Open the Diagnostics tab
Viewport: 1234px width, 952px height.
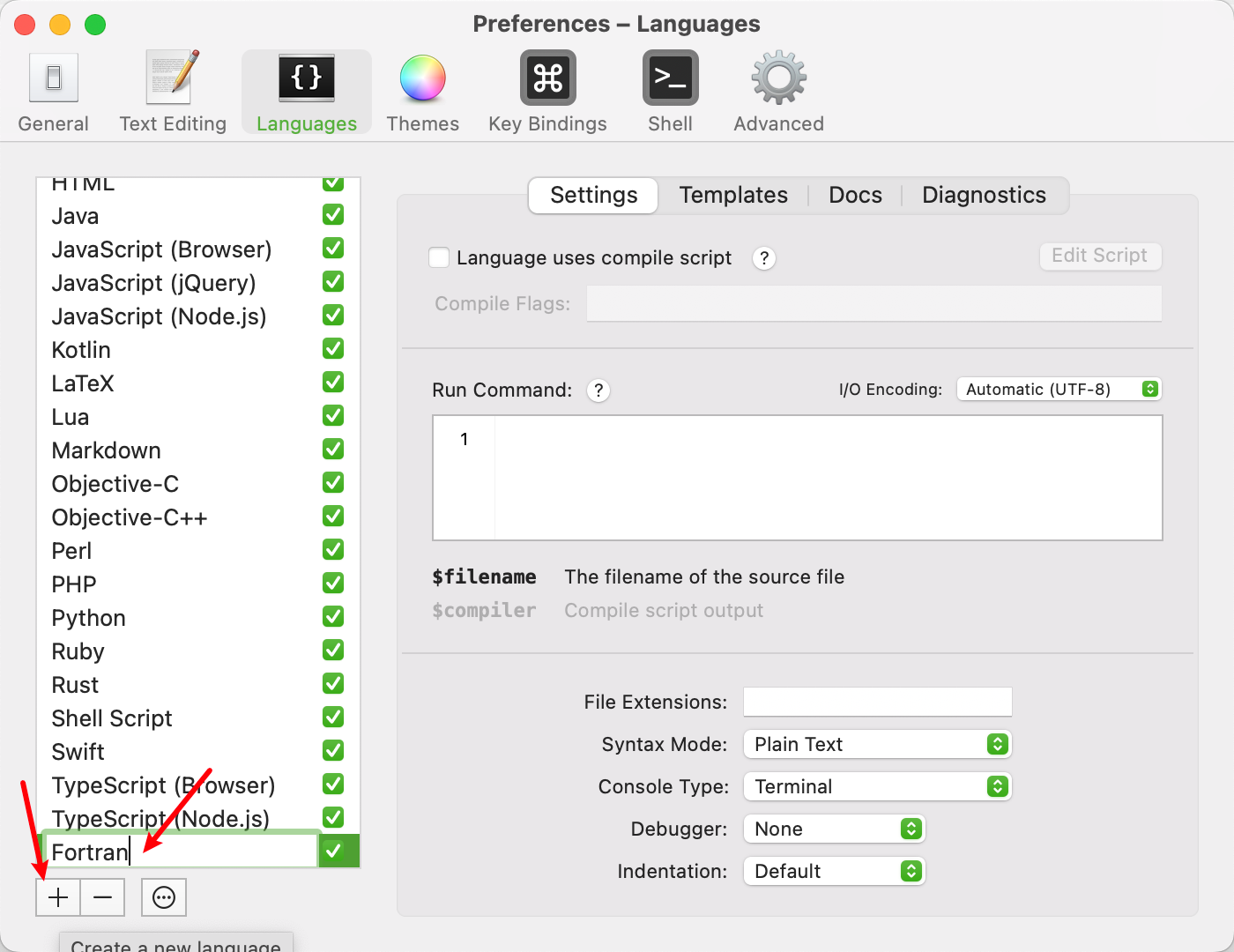[984, 195]
